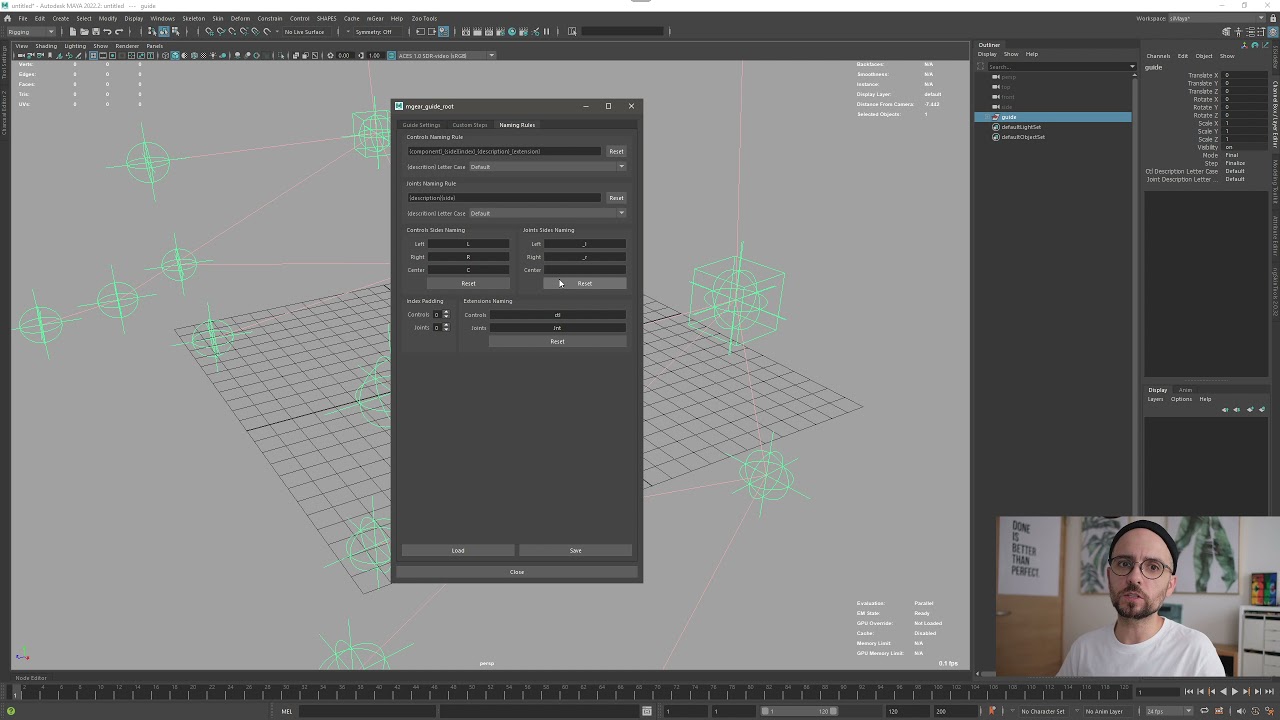This screenshot has height=720, width=1280.
Task: Pause the viewport using the pause icon
Action: [546, 32]
